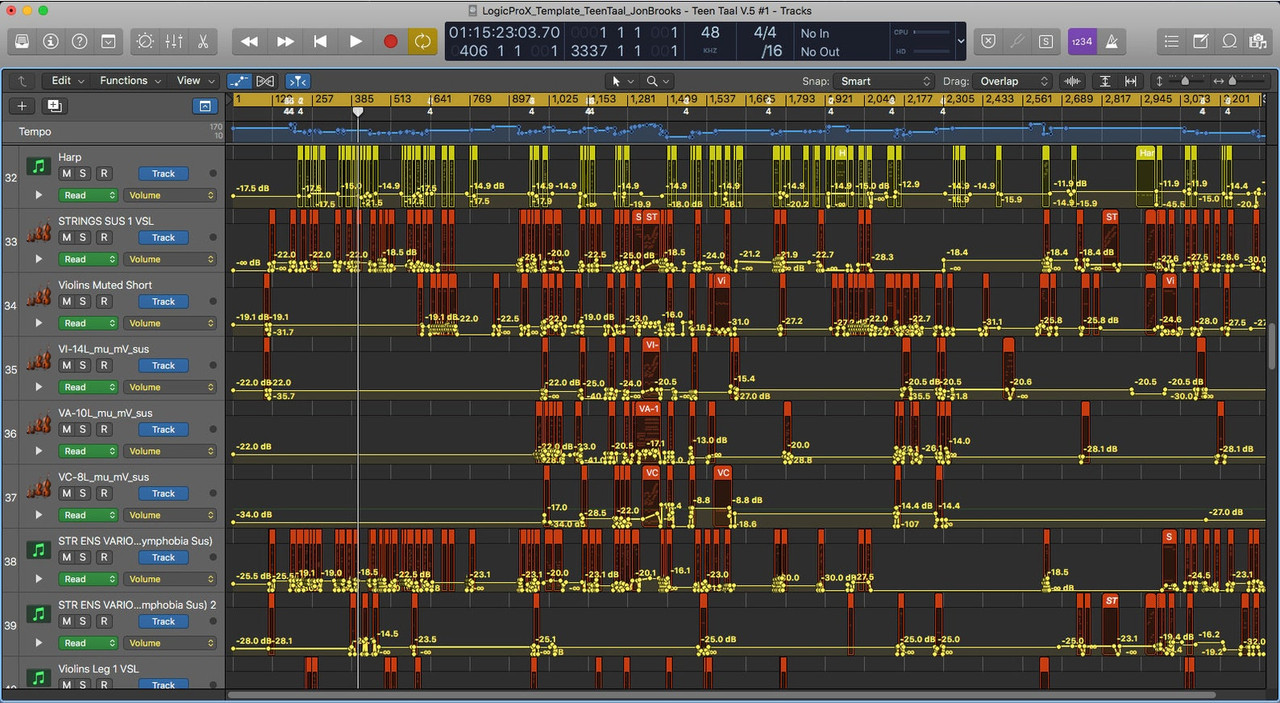This screenshot has height=703, width=1280.
Task: Click the violin icon on STRINGS SUS 1 VSL
Action: (38, 232)
